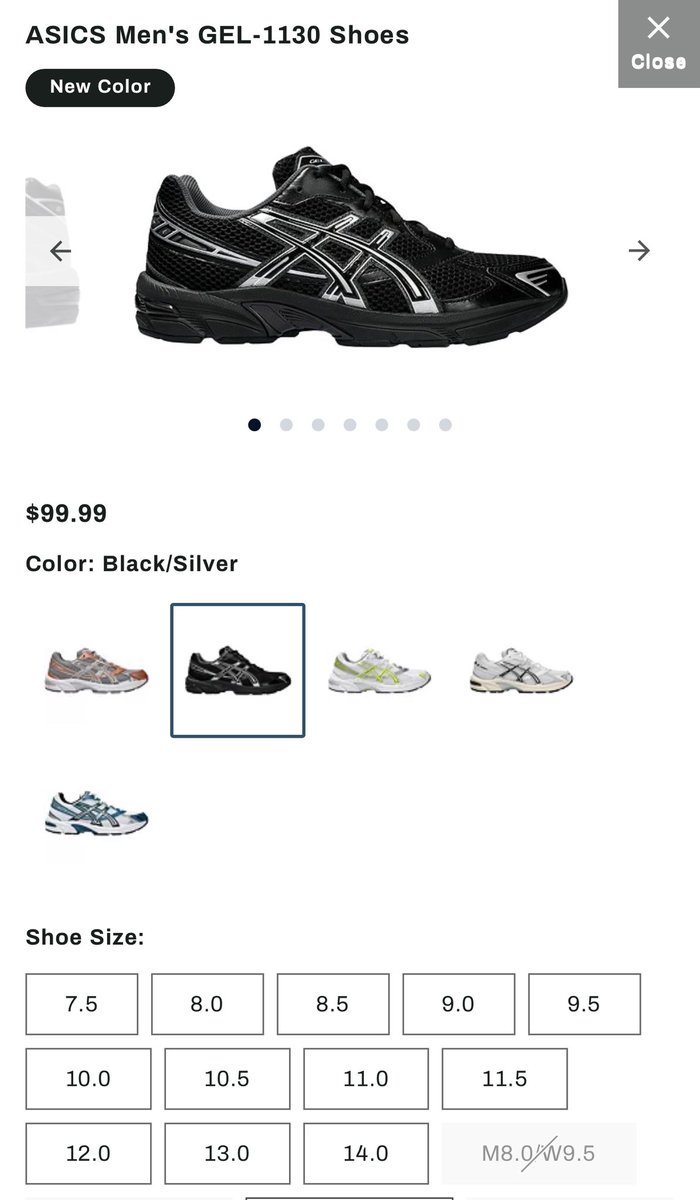Screen dimensions: 700x1200
Task: Jump to last carousel dot
Action: coord(445,425)
